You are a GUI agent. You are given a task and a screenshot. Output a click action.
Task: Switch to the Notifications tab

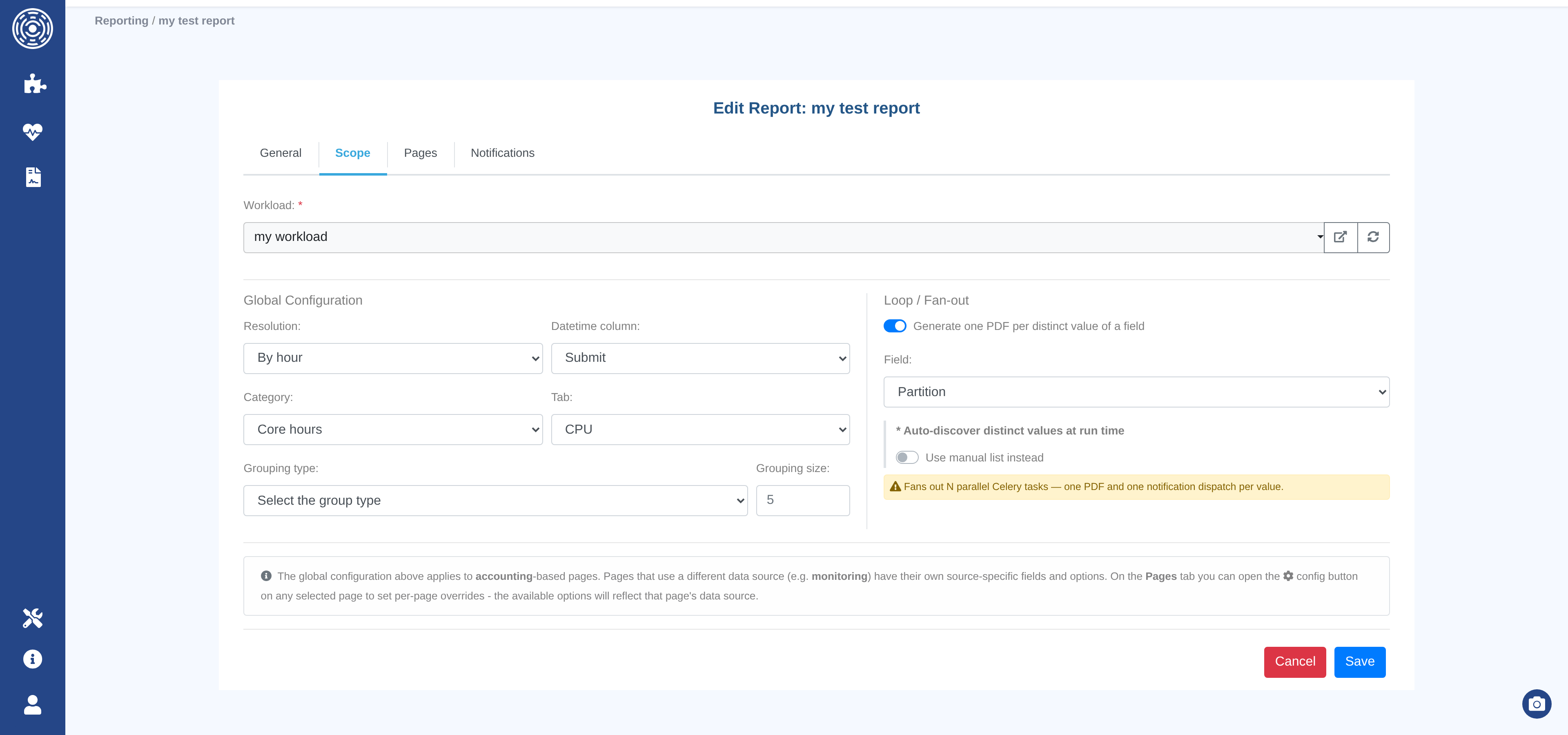tap(502, 153)
